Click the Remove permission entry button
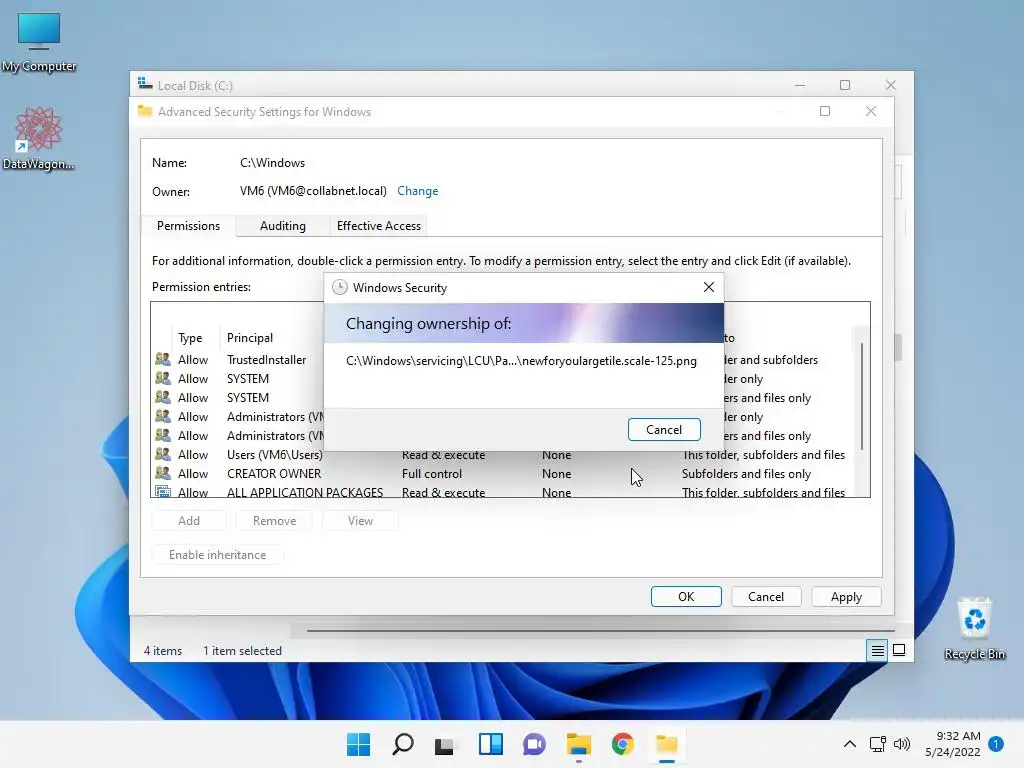The image size is (1024, 768). [274, 520]
